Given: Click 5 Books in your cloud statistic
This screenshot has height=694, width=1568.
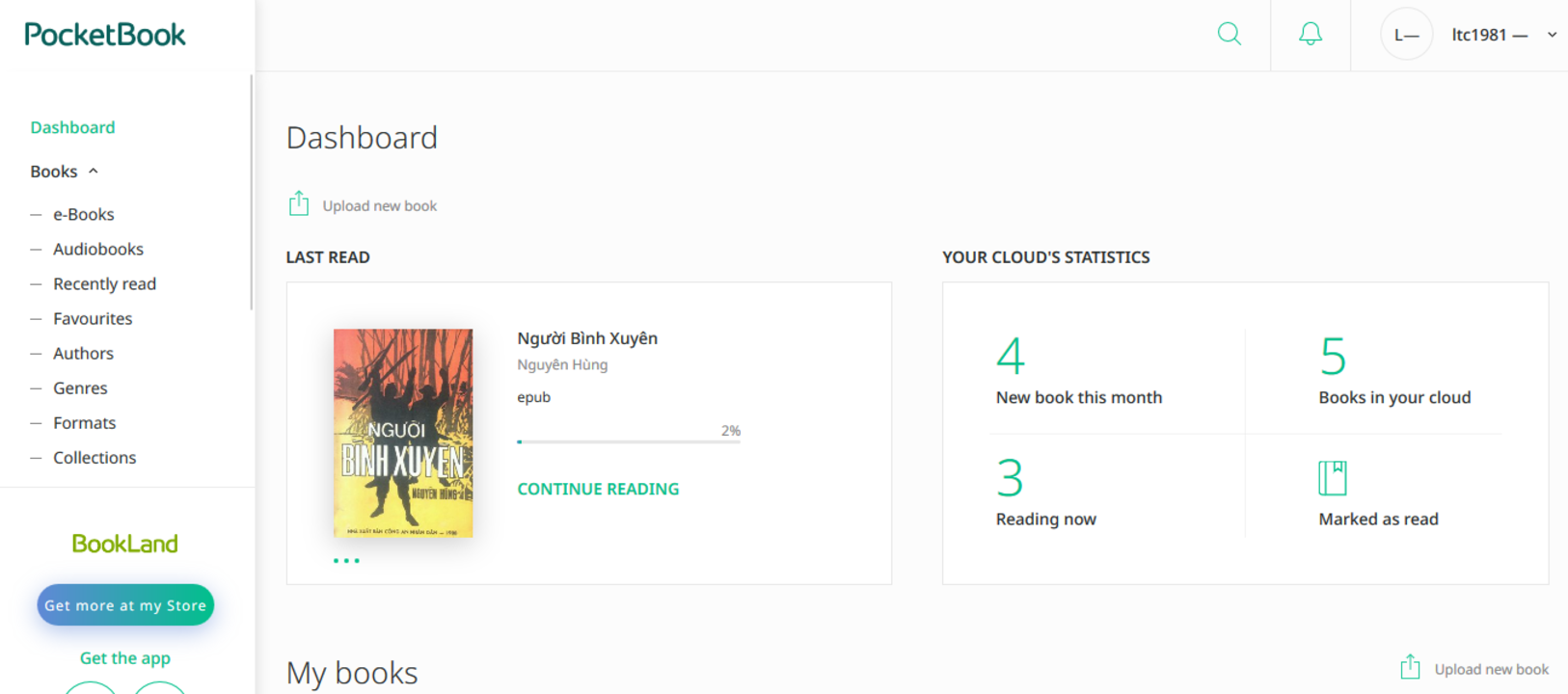Looking at the screenshot, I should [x=1394, y=371].
